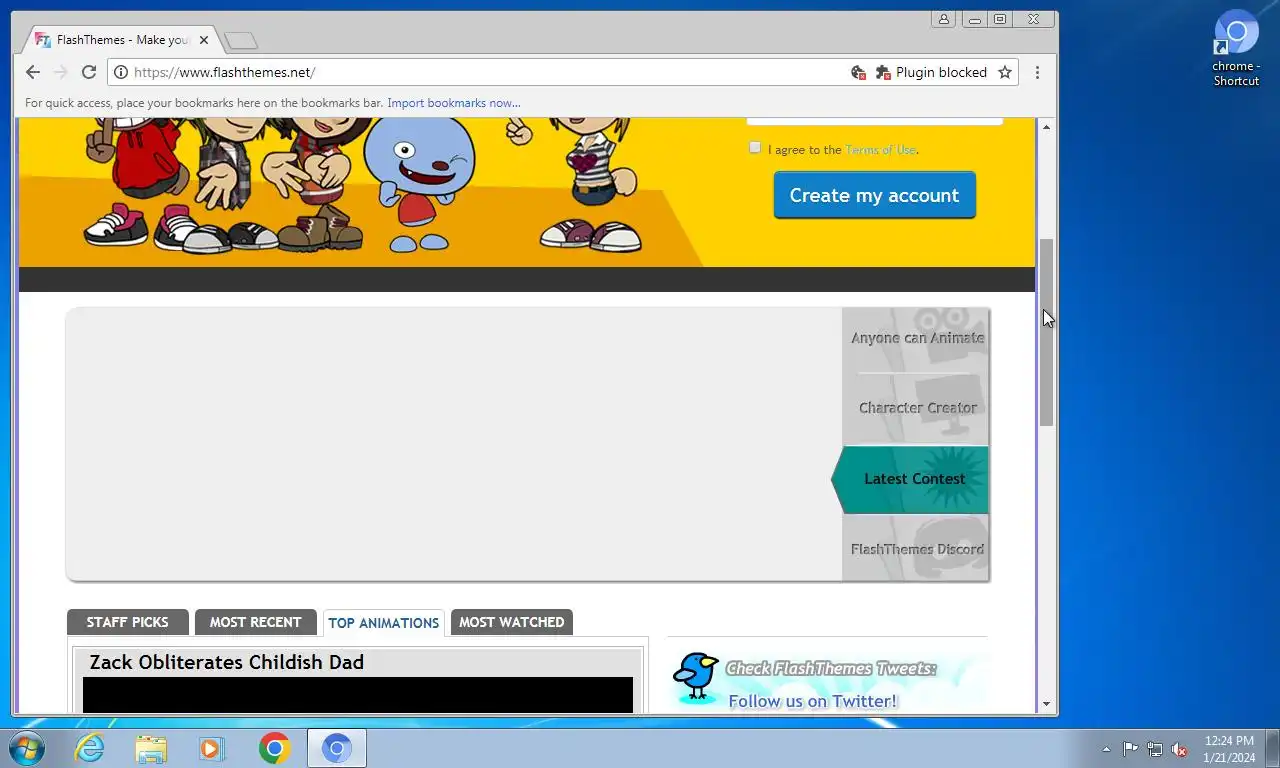
Task: Click the black video thumbnail
Action: tap(358, 695)
